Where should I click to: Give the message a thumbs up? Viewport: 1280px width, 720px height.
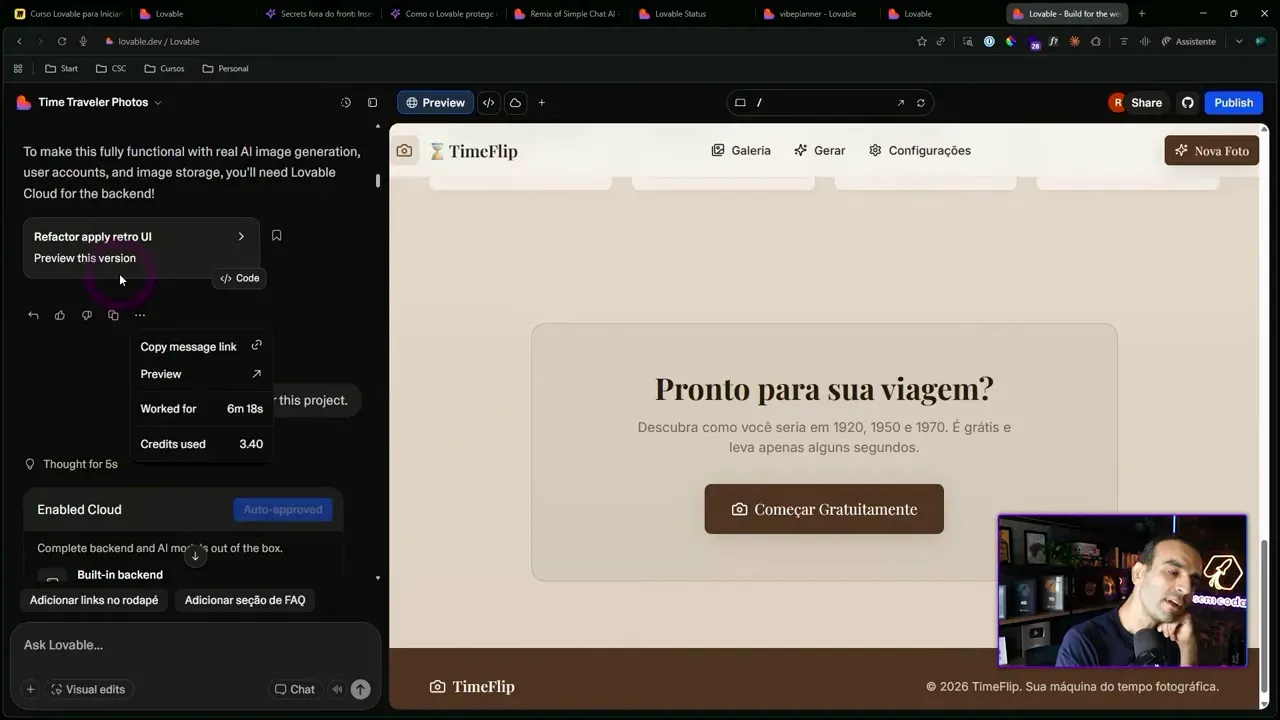click(x=60, y=314)
